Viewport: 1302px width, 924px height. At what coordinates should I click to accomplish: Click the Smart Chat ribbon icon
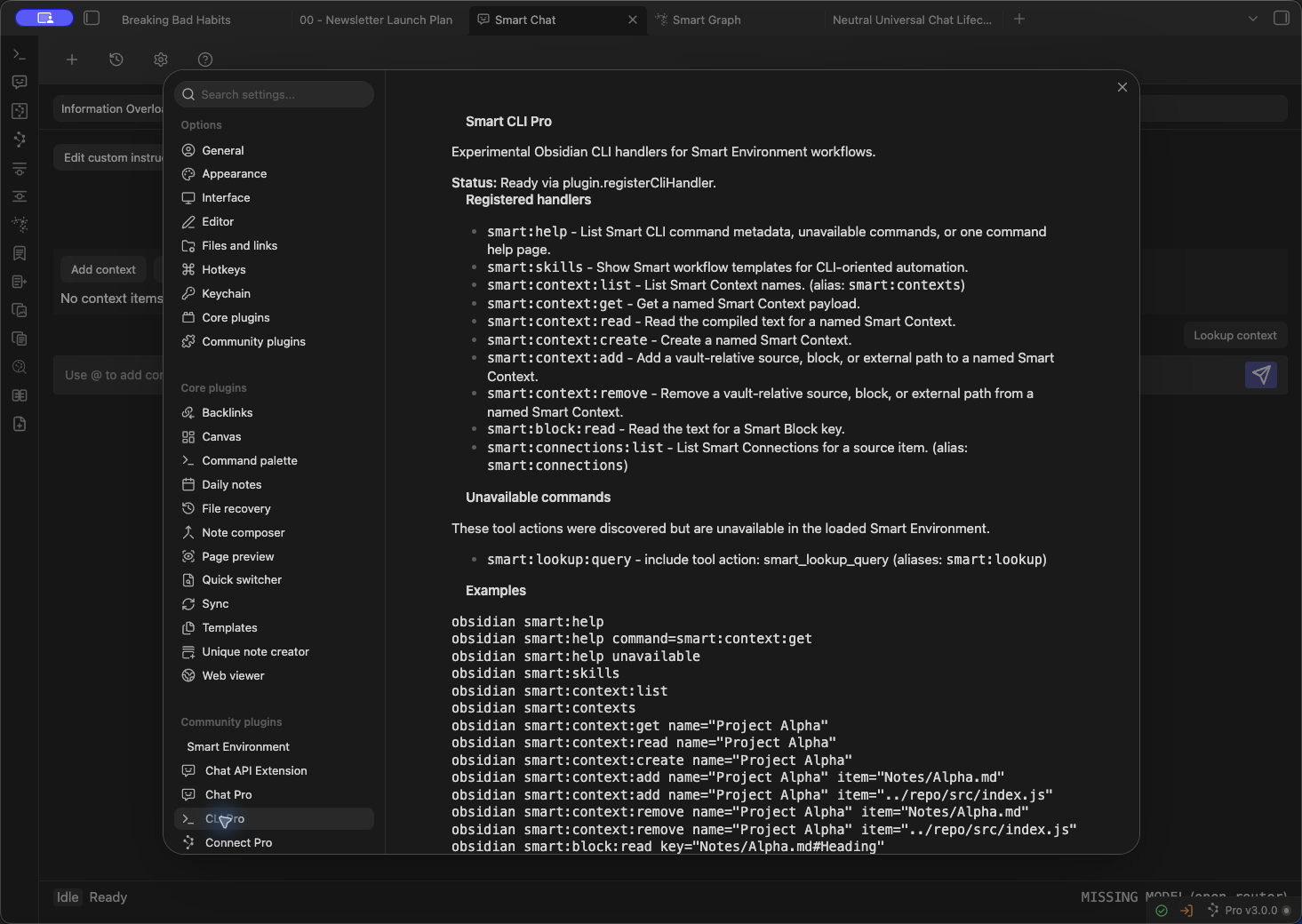coord(20,83)
